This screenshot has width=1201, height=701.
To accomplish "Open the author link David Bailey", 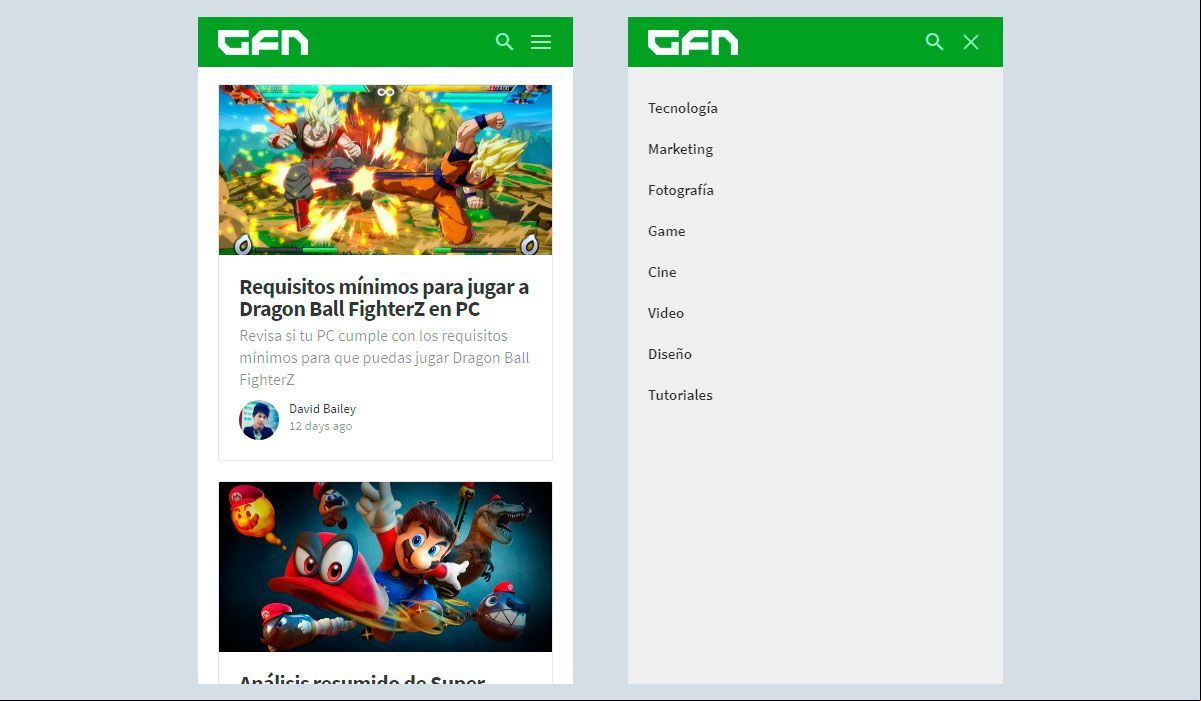I will click(322, 409).
